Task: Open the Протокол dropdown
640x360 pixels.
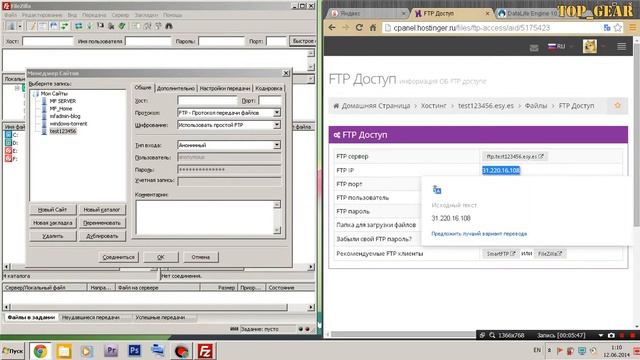Action: (x=277, y=113)
